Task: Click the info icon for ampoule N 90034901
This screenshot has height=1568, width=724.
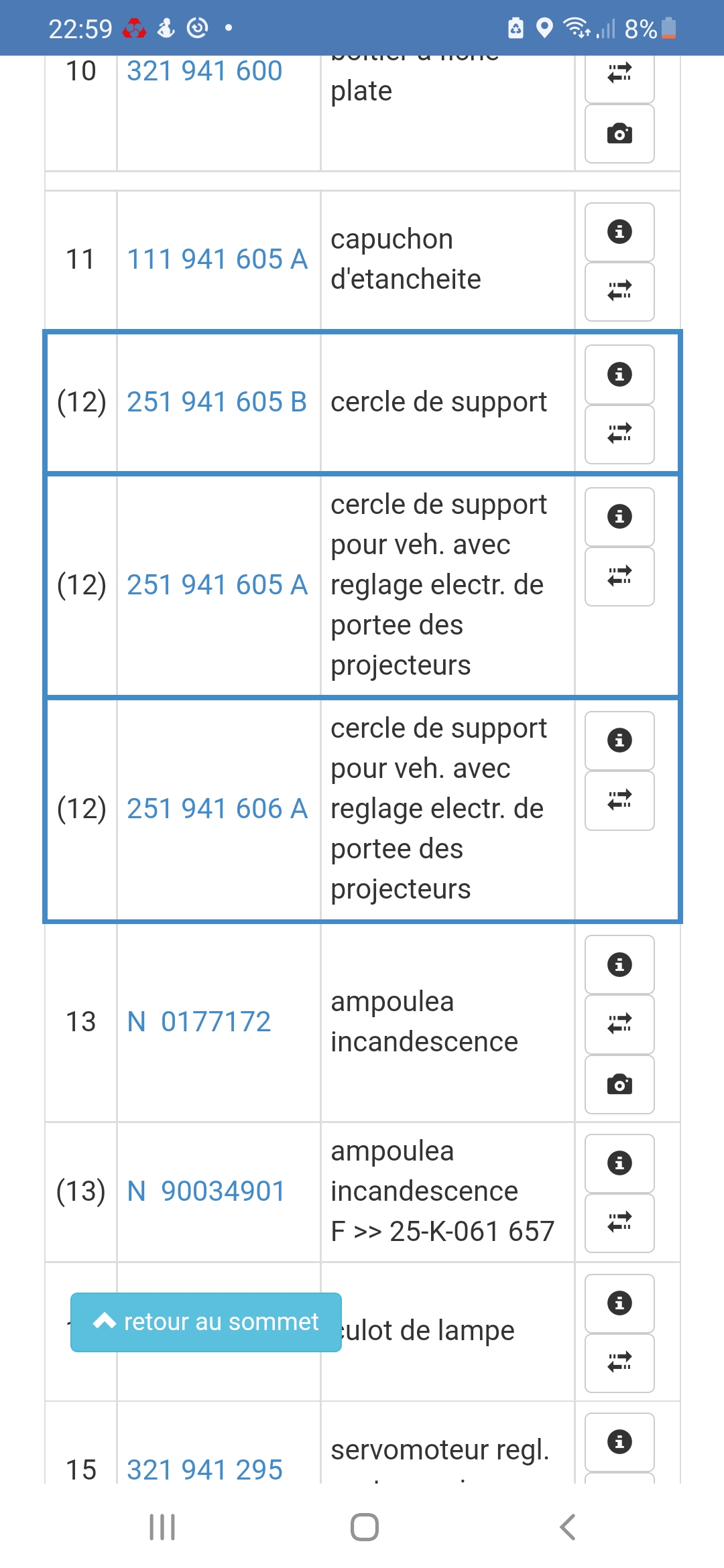Action: coord(619,1164)
